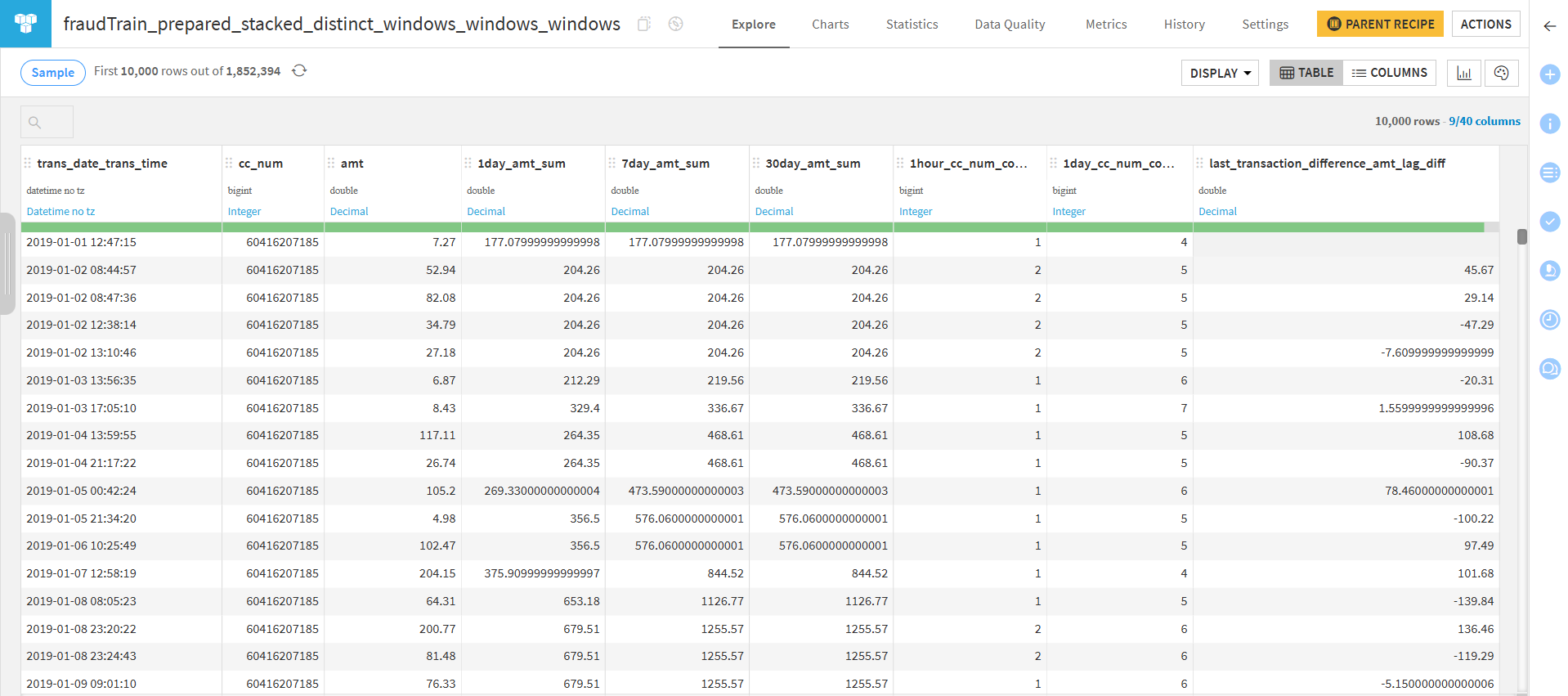Open the Settings tab

tap(1266, 25)
